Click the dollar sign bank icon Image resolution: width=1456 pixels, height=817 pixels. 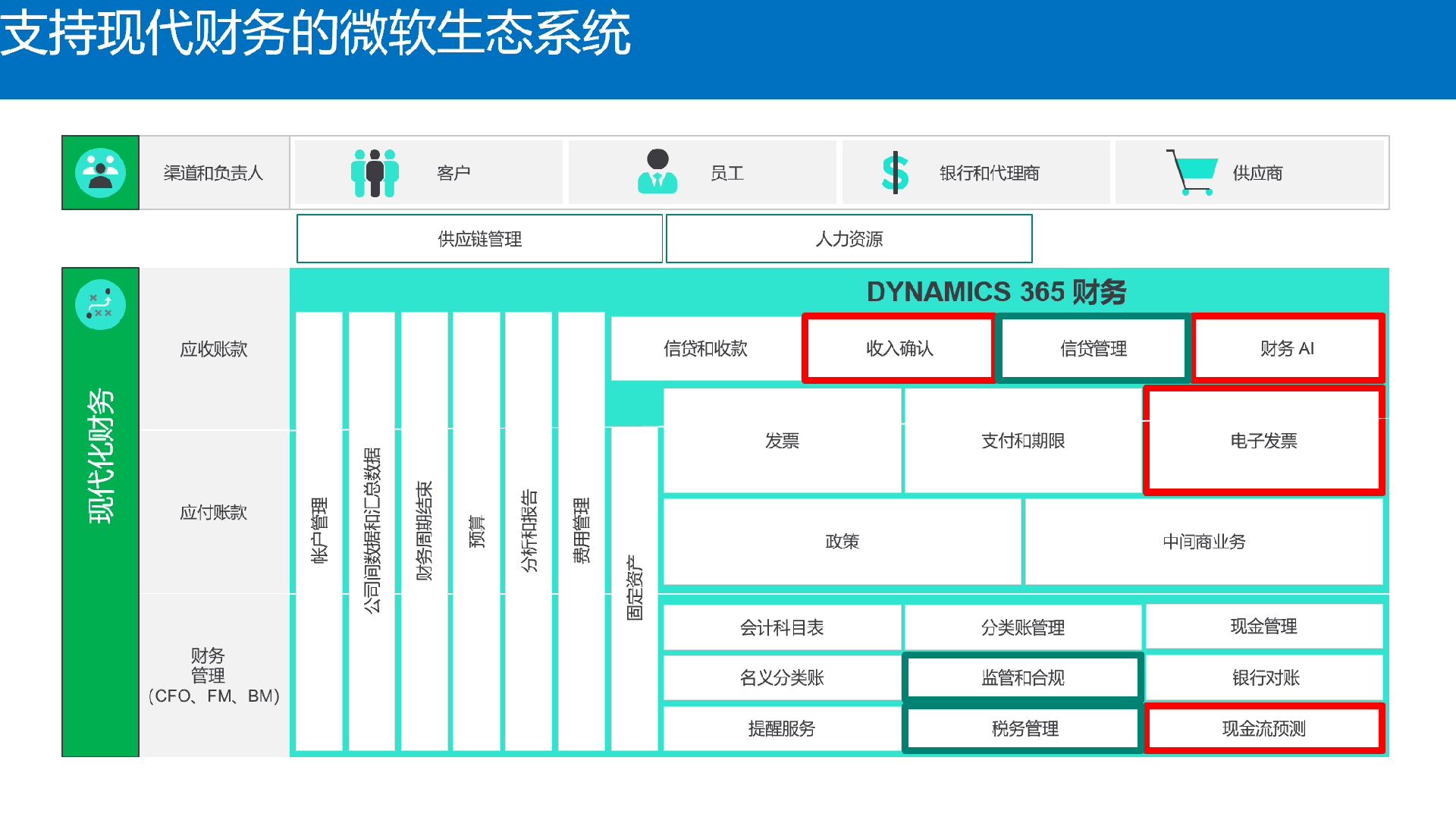[x=895, y=172]
